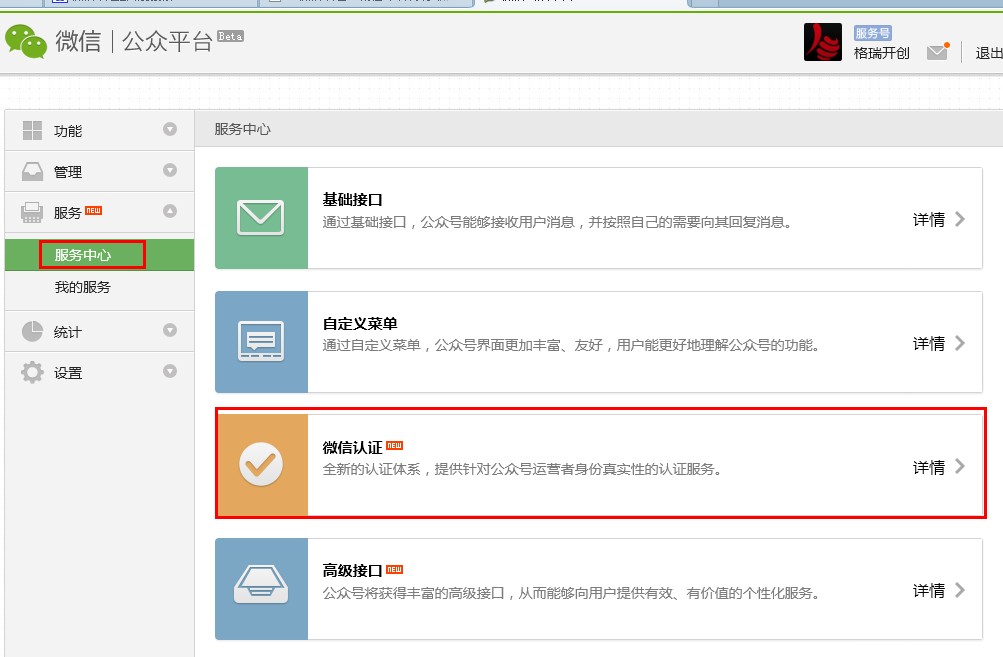Image resolution: width=1003 pixels, height=657 pixels.
Task: Open the 统计 pie chart icon
Action: pyautogui.click(x=32, y=331)
